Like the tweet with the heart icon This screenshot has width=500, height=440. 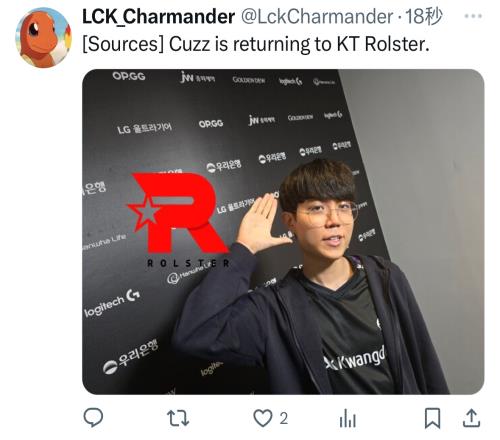tap(263, 418)
